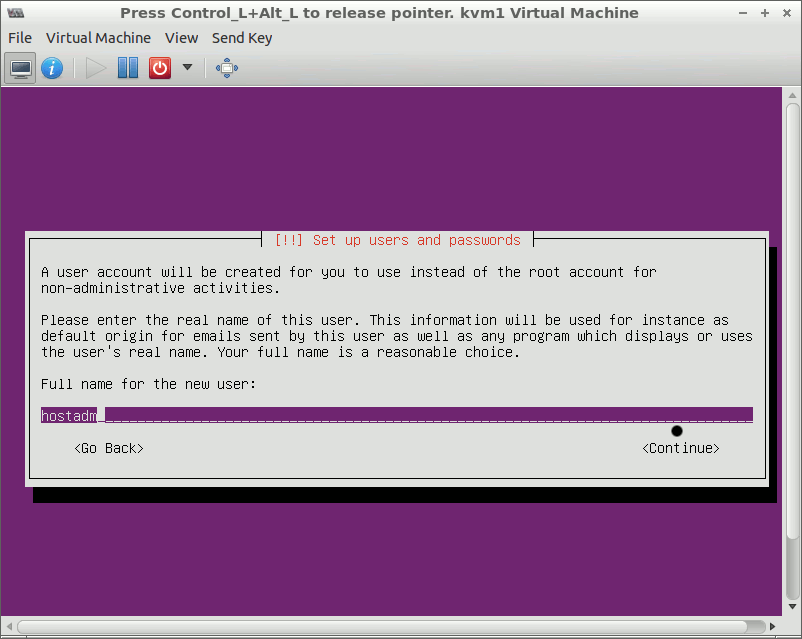Open the View menu
Viewport: 802px width, 639px height.
181,38
